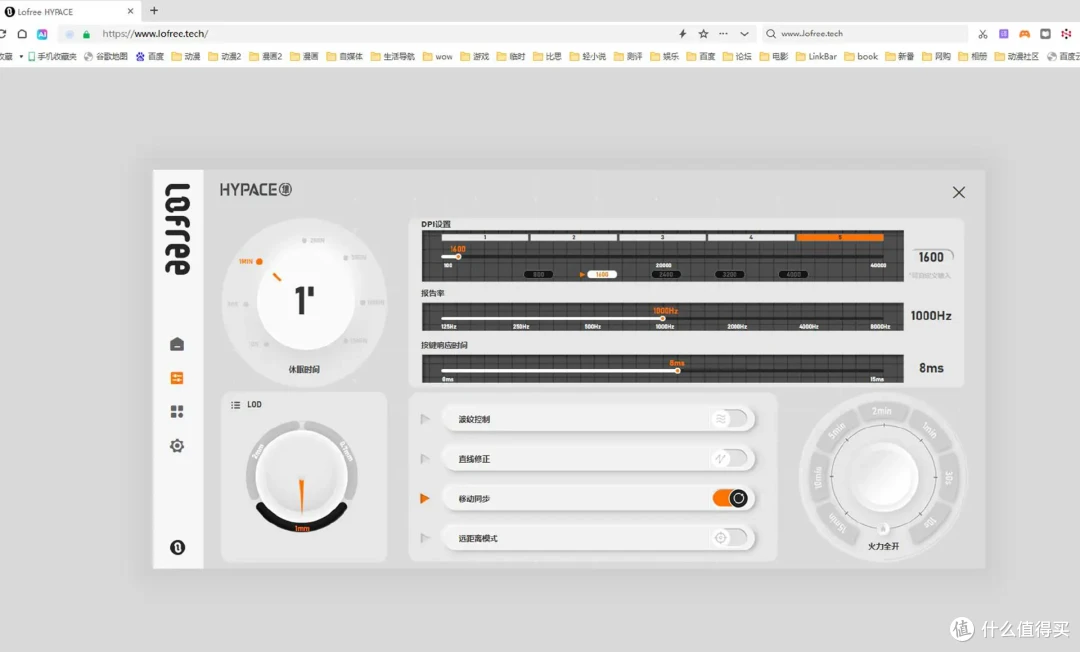Open the settings gear in Lofree sidebar
Image resolution: width=1080 pixels, height=652 pixels.
click(x=177, y=445)
